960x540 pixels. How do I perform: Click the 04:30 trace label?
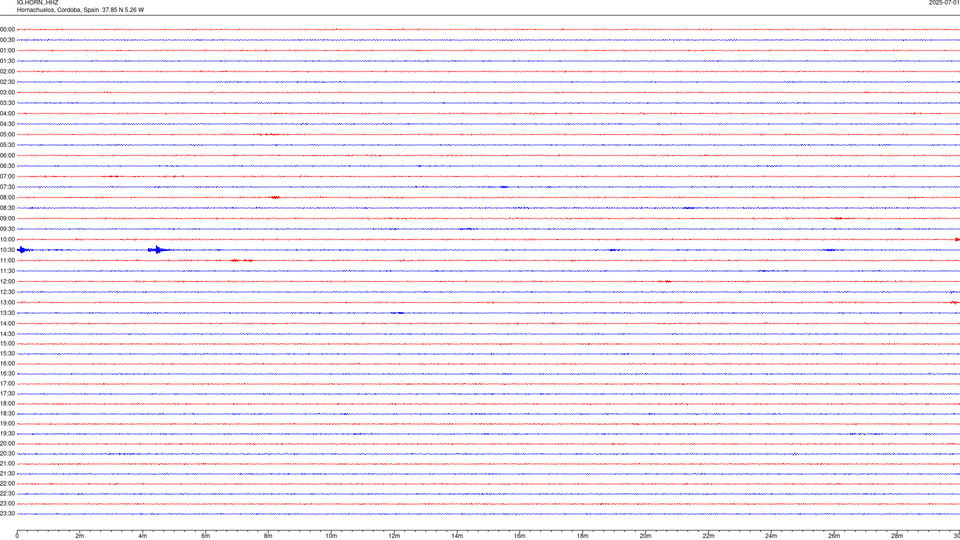tap(7, 124)
